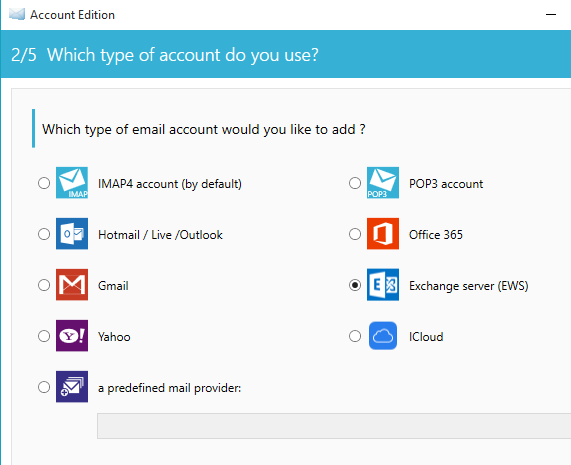Image resolution: width=571 pixels, height=465 pixels.
Task: Select the Yahoo radio button
Action: pos(44,336)
